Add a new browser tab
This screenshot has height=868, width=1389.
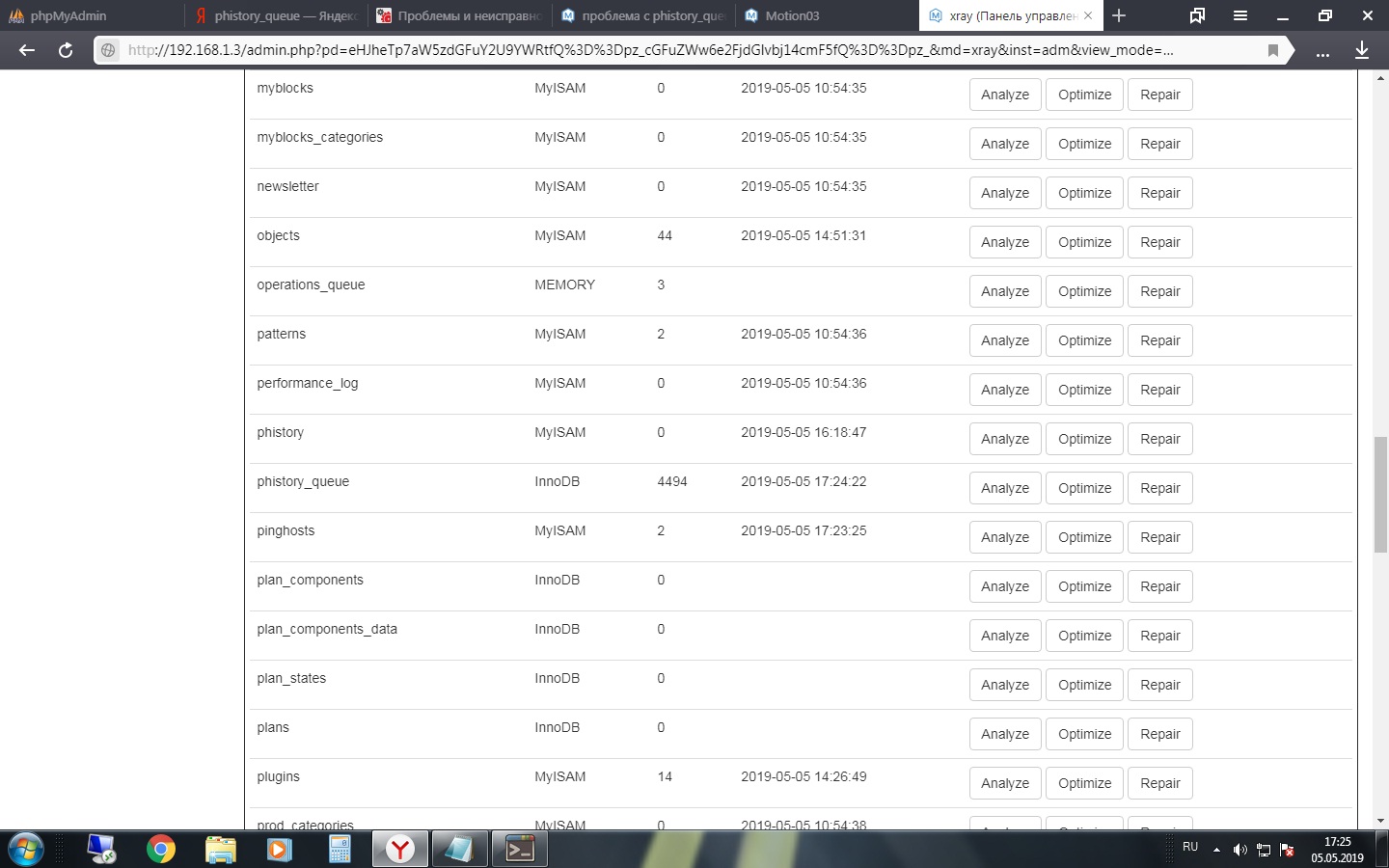[x=1119, y=15]
